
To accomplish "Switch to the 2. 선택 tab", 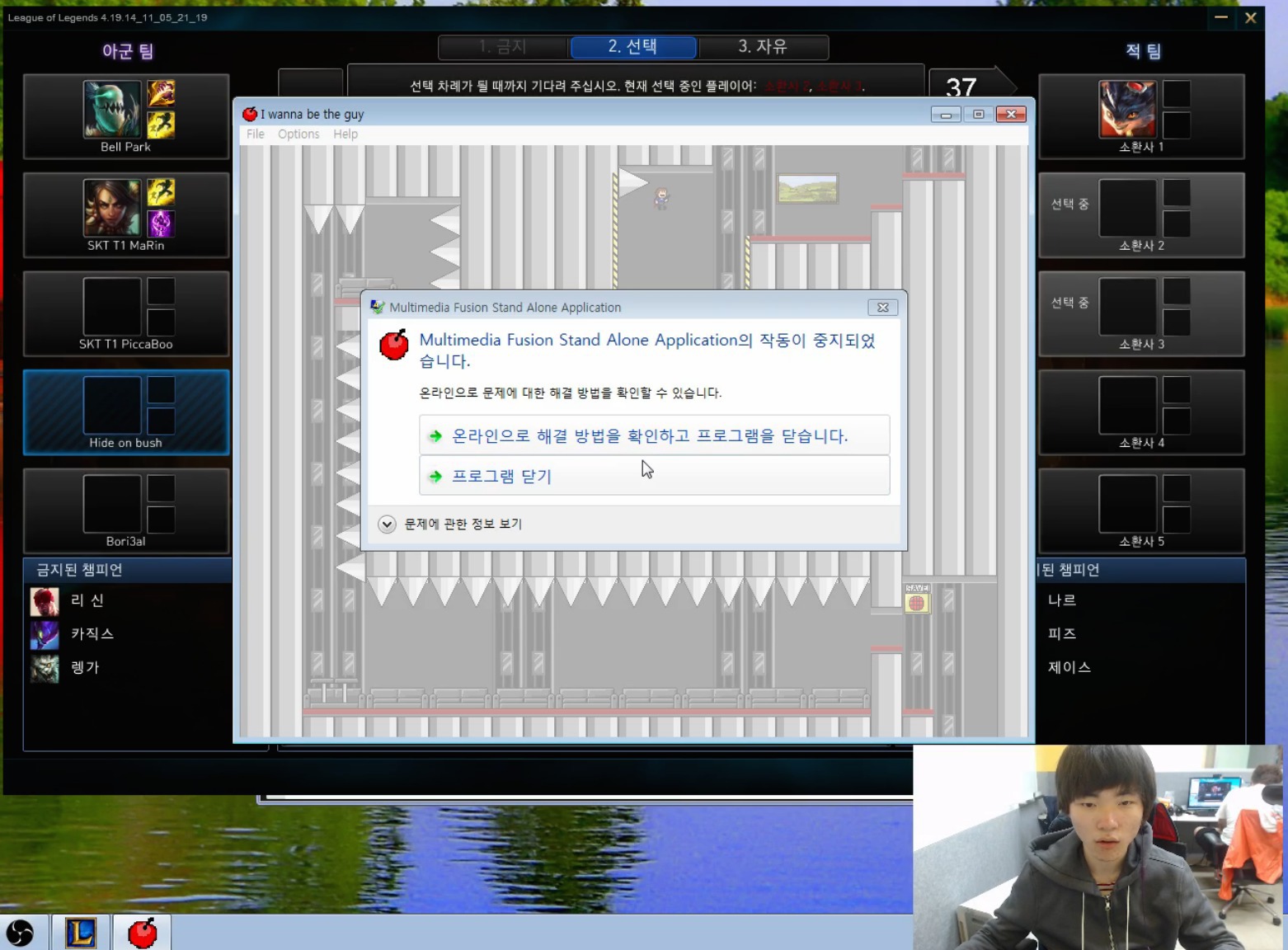I will pyautogui.click(x=632, y=47).
